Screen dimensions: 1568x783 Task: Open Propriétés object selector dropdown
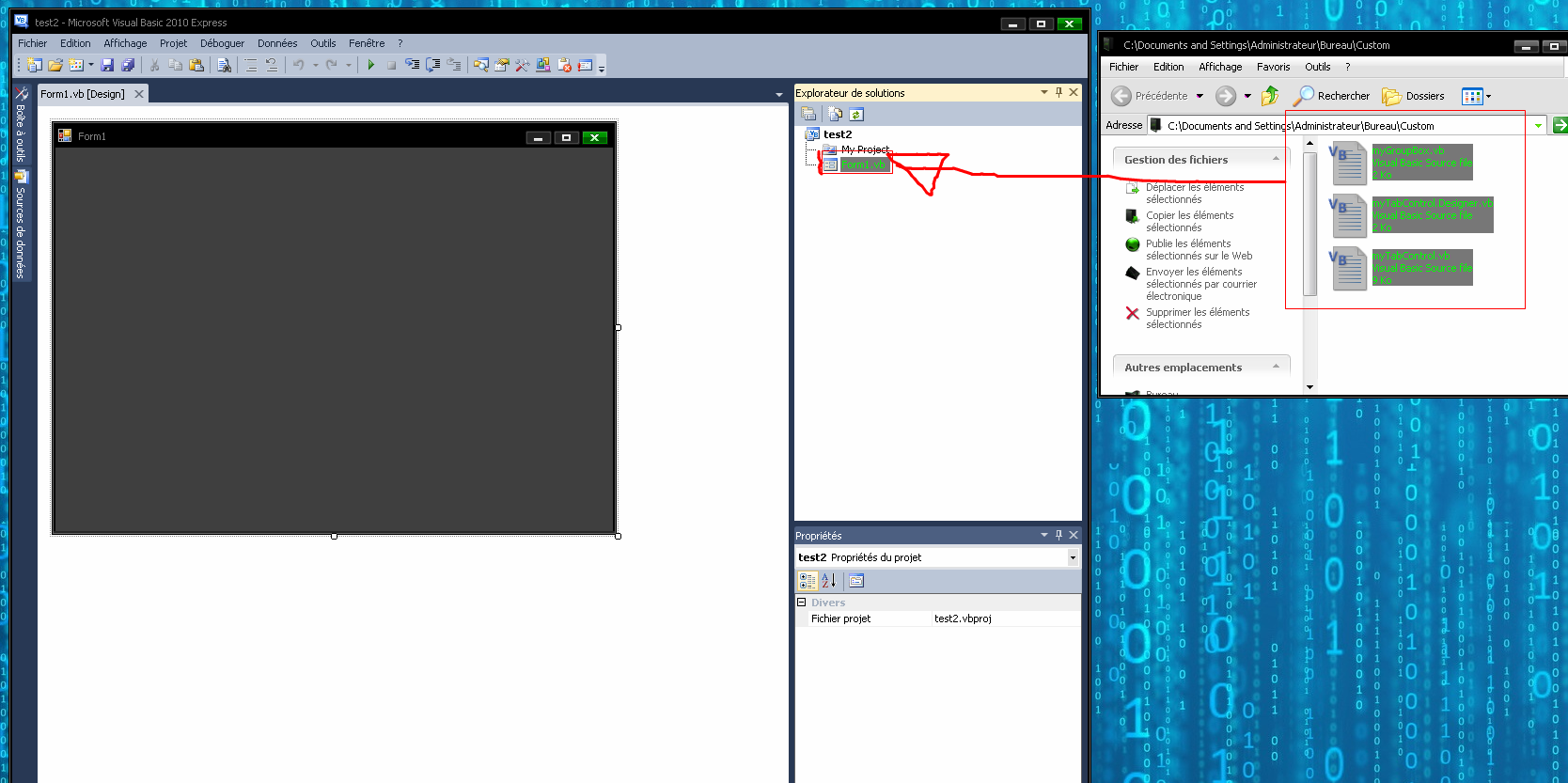click(1073, 557)
